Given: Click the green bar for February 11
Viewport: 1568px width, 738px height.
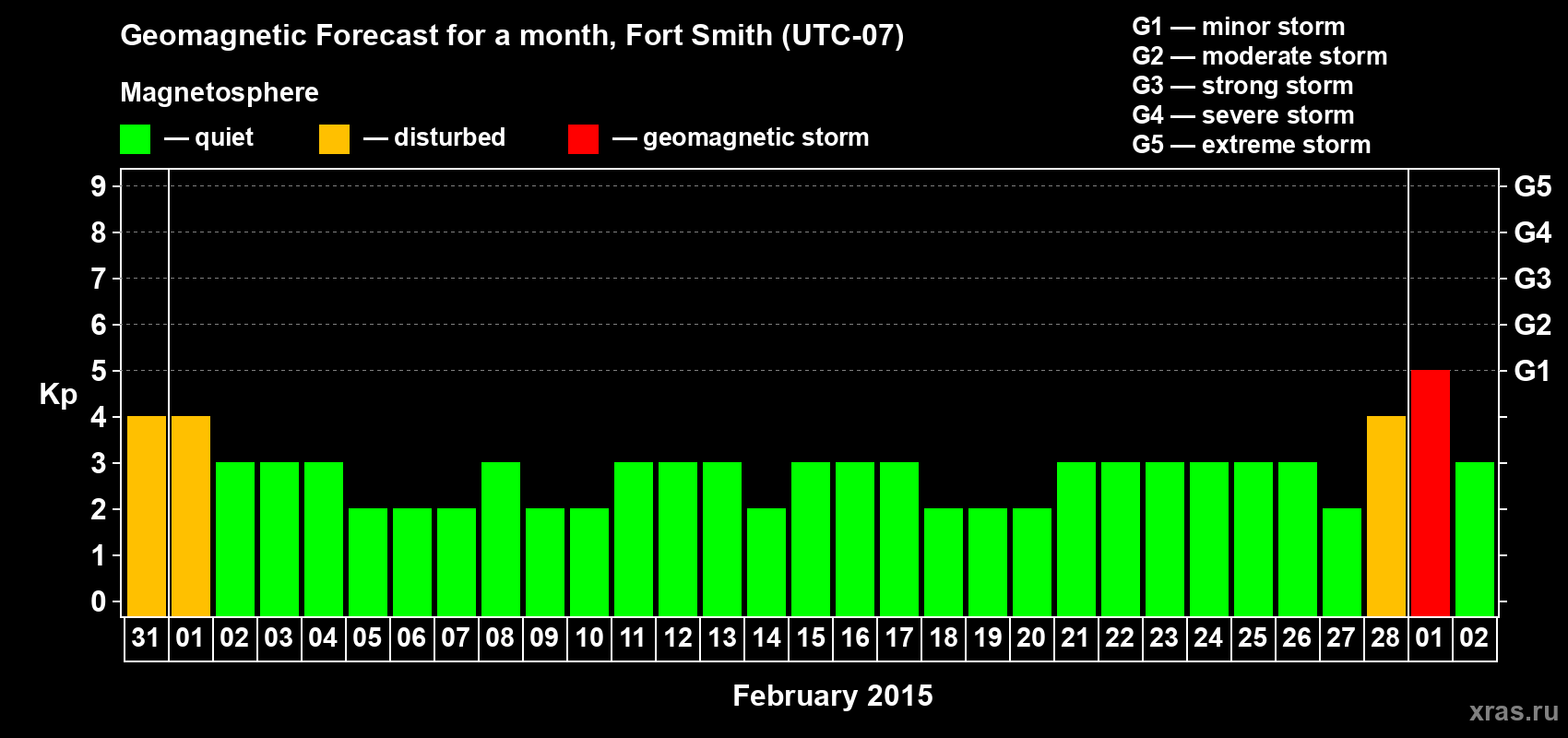Looking at the screenshot, I should (x=634, y=540).
